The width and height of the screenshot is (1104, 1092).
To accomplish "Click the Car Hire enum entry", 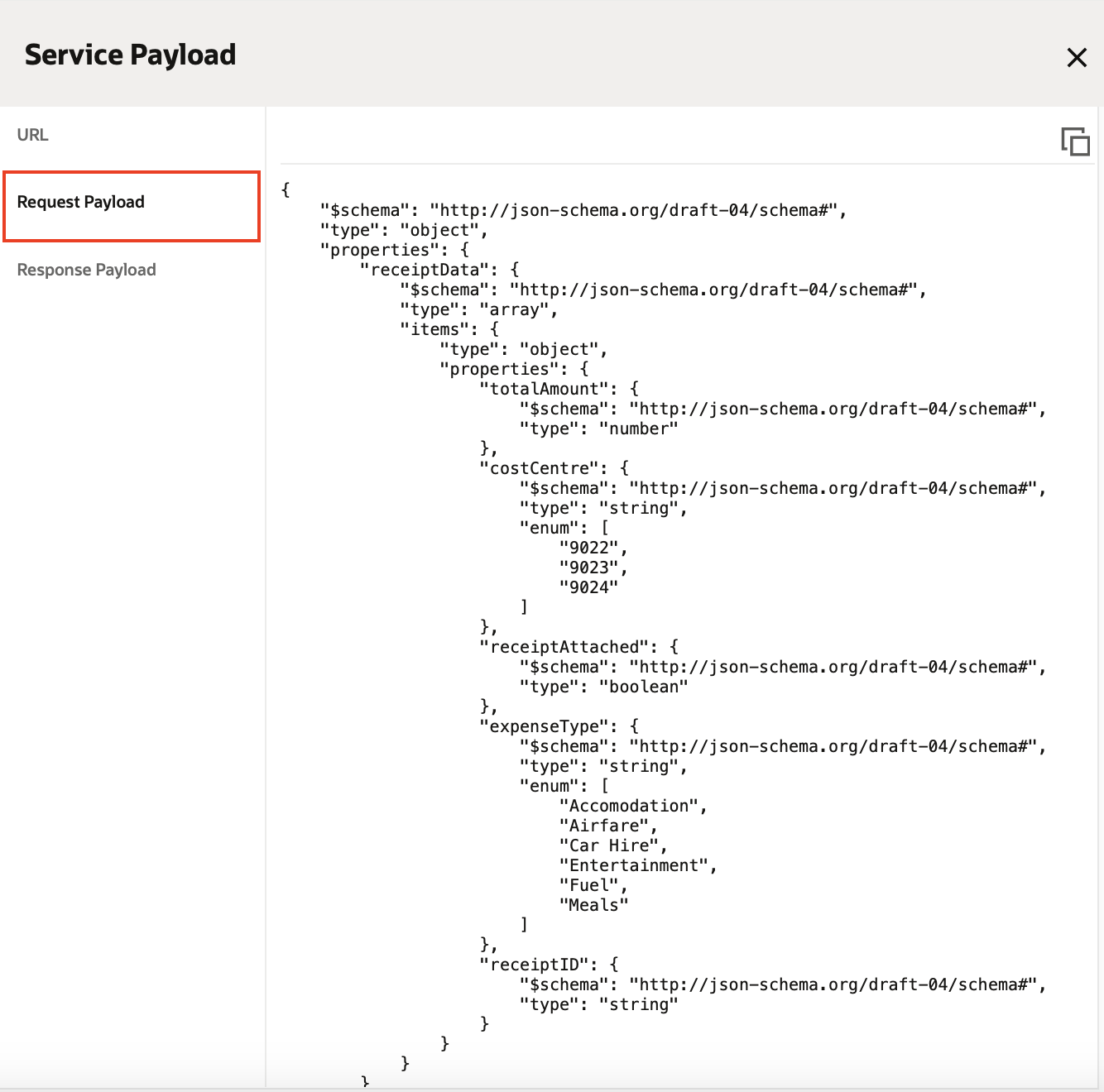I will click(612, 845).
